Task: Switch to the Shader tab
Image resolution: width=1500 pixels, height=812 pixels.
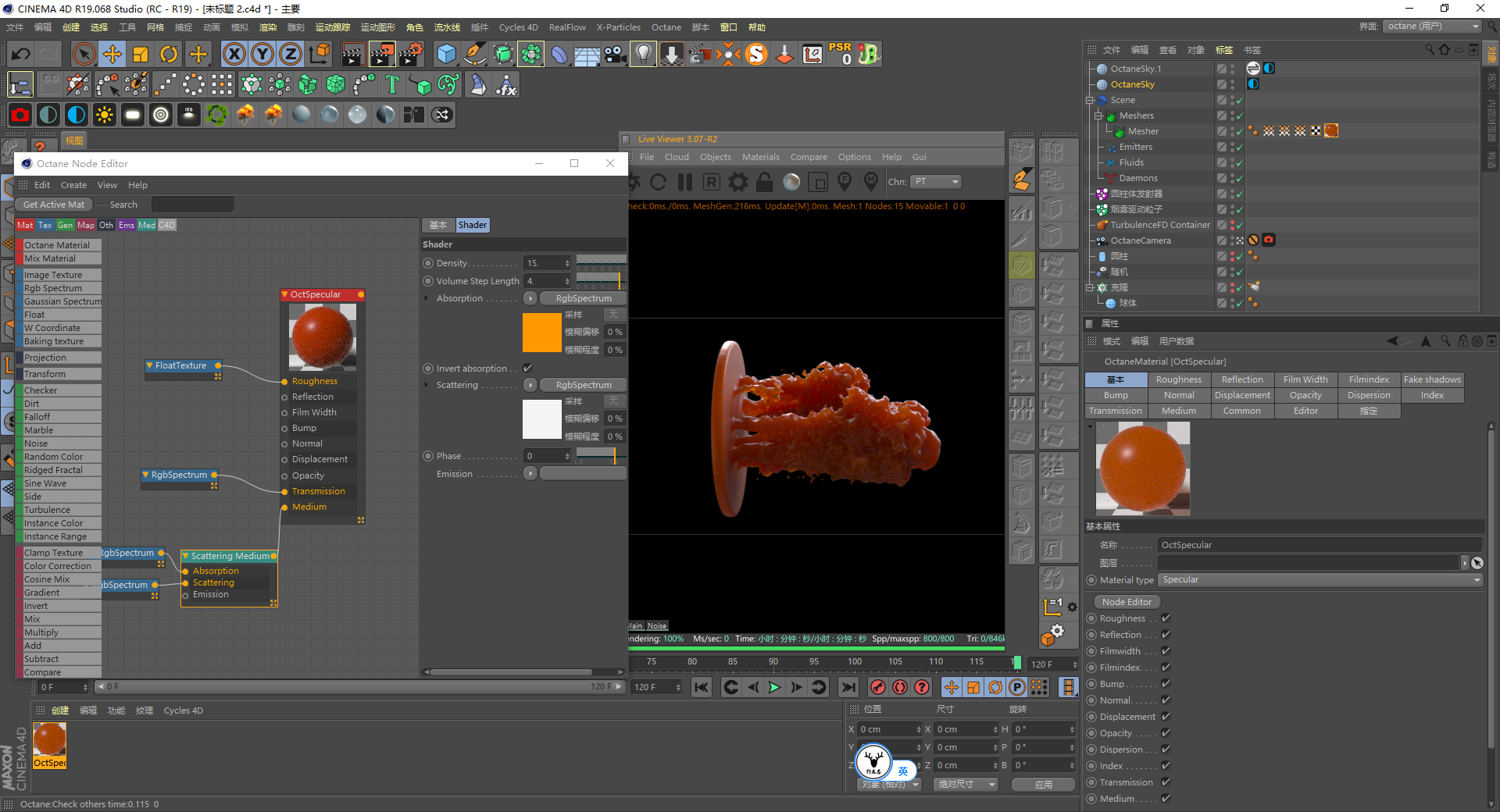Action: click(x=472, y=225)
